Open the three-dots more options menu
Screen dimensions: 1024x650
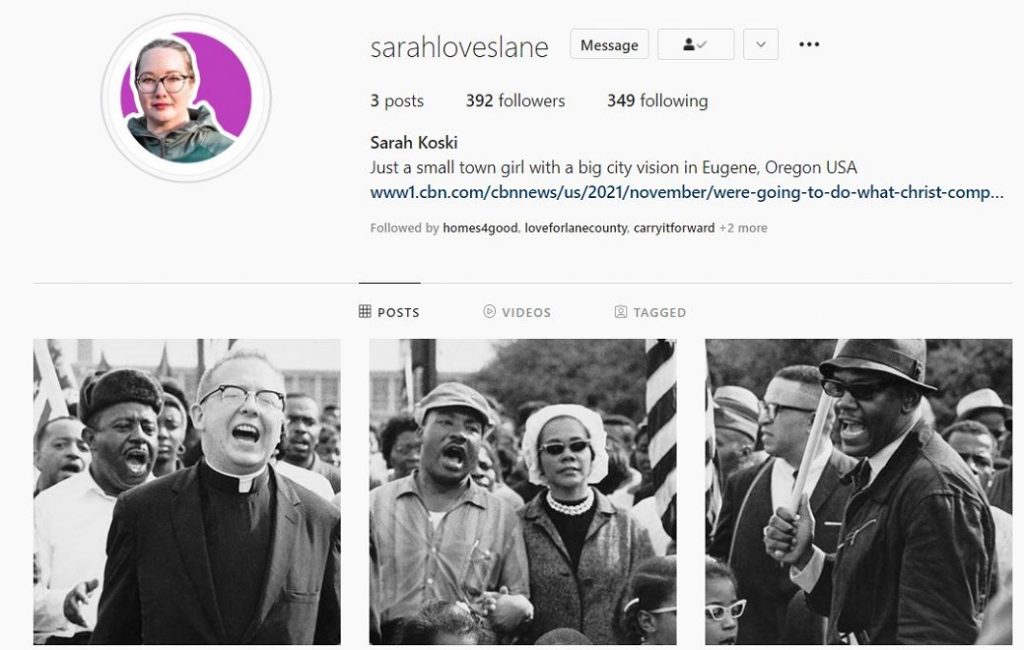tap(808, 44)
